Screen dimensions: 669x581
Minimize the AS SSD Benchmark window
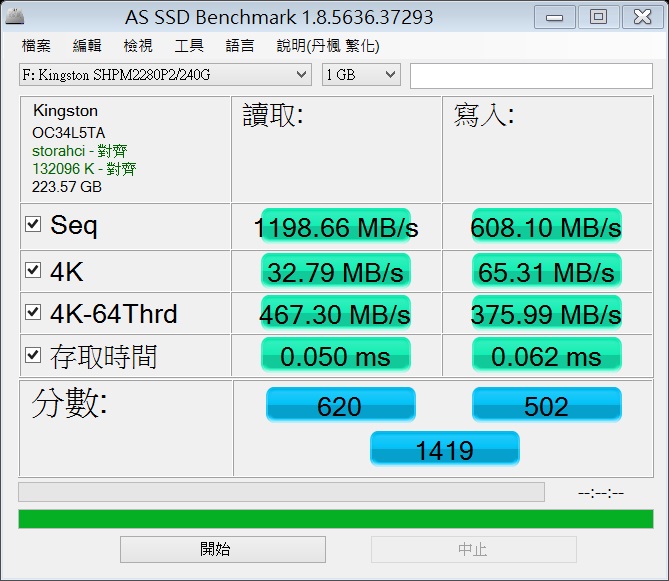(555, 17)
